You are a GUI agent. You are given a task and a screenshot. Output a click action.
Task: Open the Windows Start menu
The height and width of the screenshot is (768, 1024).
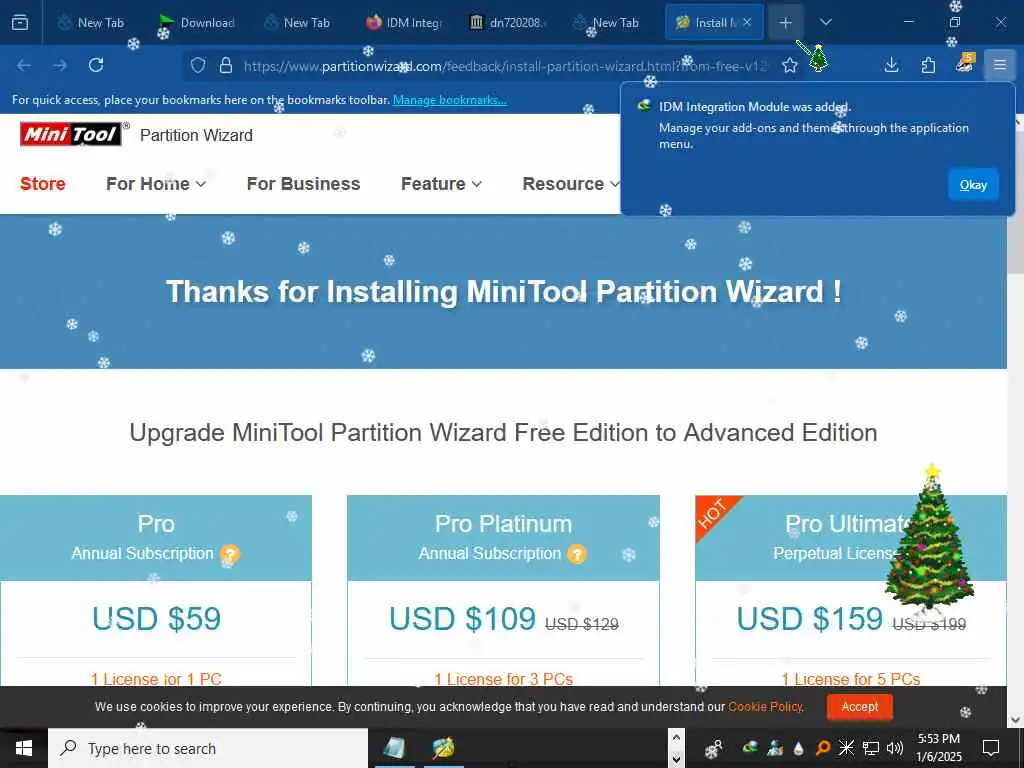[x=24, y=748]
